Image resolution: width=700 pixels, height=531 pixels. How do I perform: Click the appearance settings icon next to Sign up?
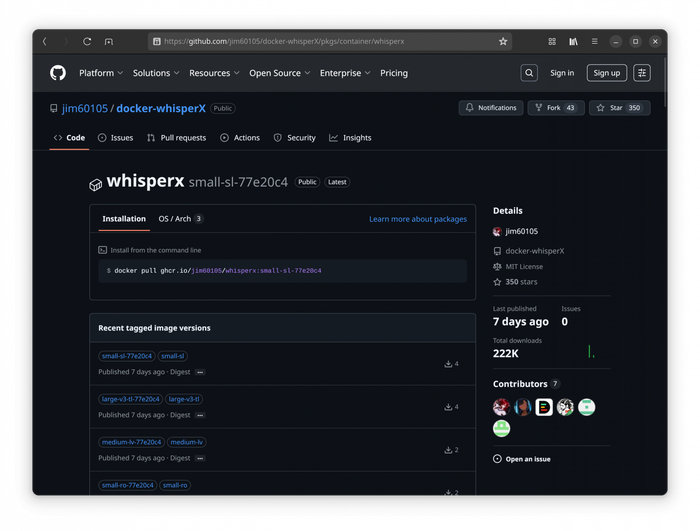click(642, 73)
